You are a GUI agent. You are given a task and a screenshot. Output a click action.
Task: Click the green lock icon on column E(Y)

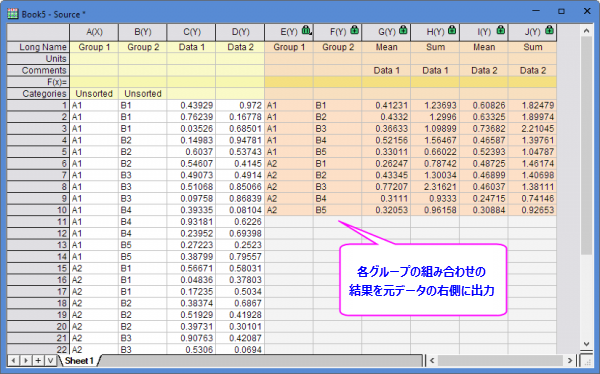[306, 30]
